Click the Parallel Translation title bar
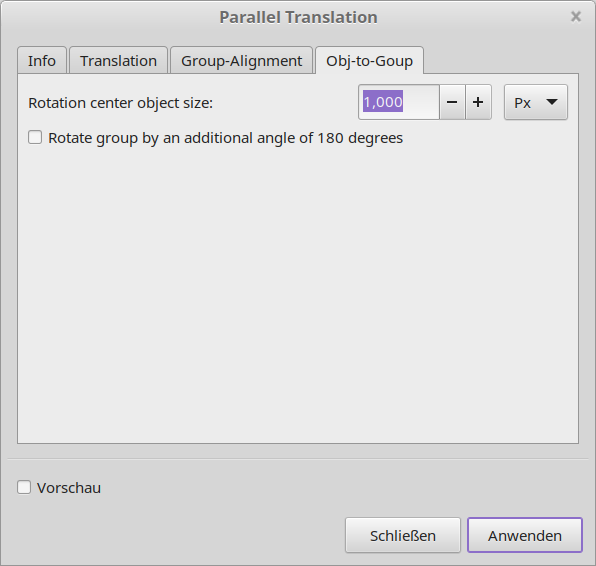The image size is (596, 566). 298,17
